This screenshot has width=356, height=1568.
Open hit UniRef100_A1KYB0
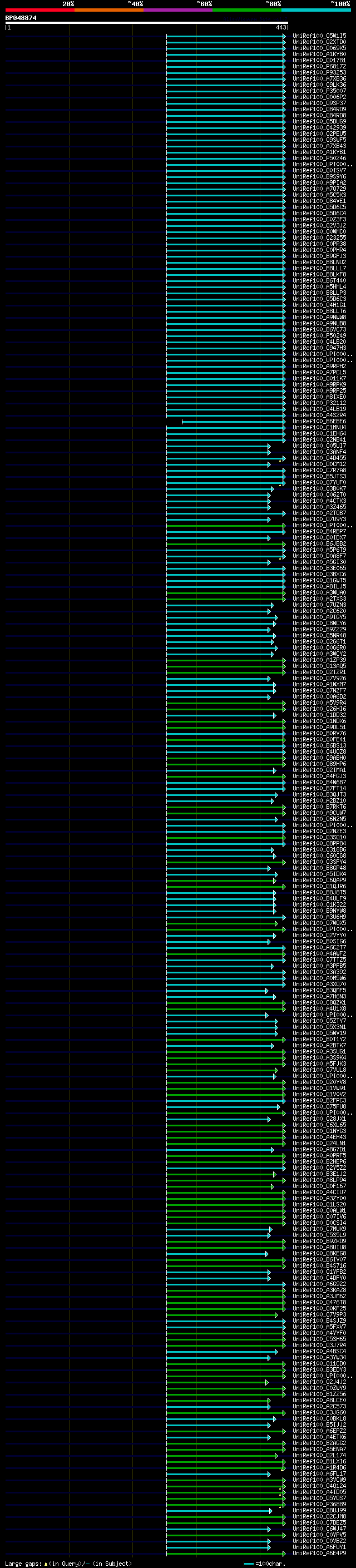pos(319,54)
